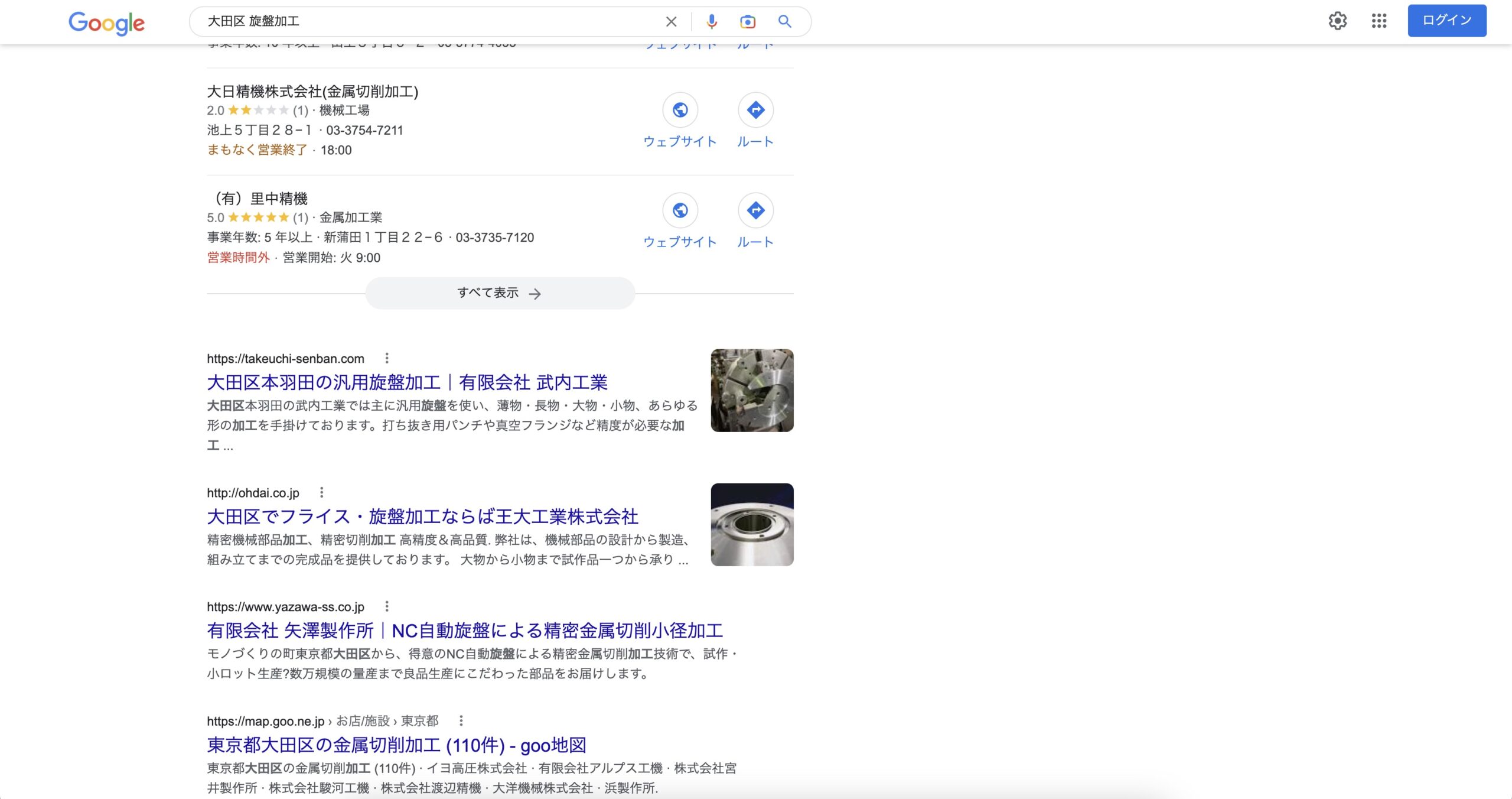The image size is (1512, 799).
Task: Open the three-dot menu beside map.goo.ne.jp
Action: coord(461,720)
